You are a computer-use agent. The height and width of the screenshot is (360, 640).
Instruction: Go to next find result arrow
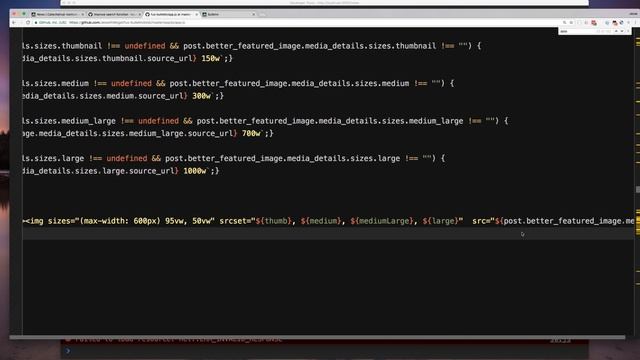(x=622, y=31)
